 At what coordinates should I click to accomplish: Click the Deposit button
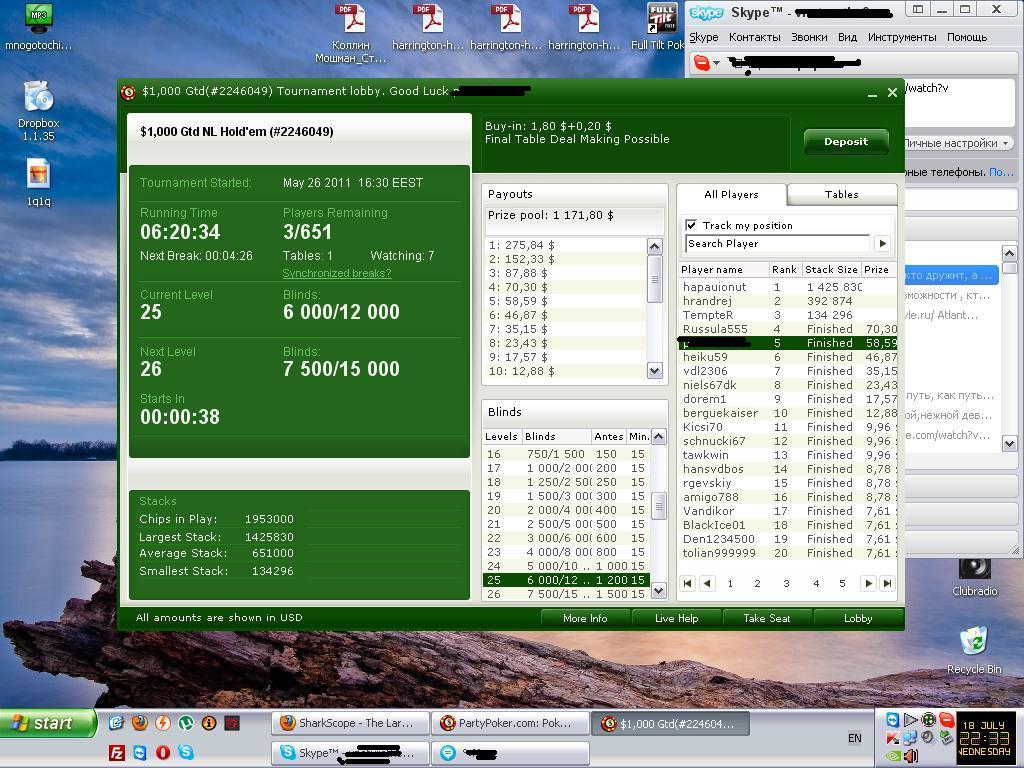845,142
